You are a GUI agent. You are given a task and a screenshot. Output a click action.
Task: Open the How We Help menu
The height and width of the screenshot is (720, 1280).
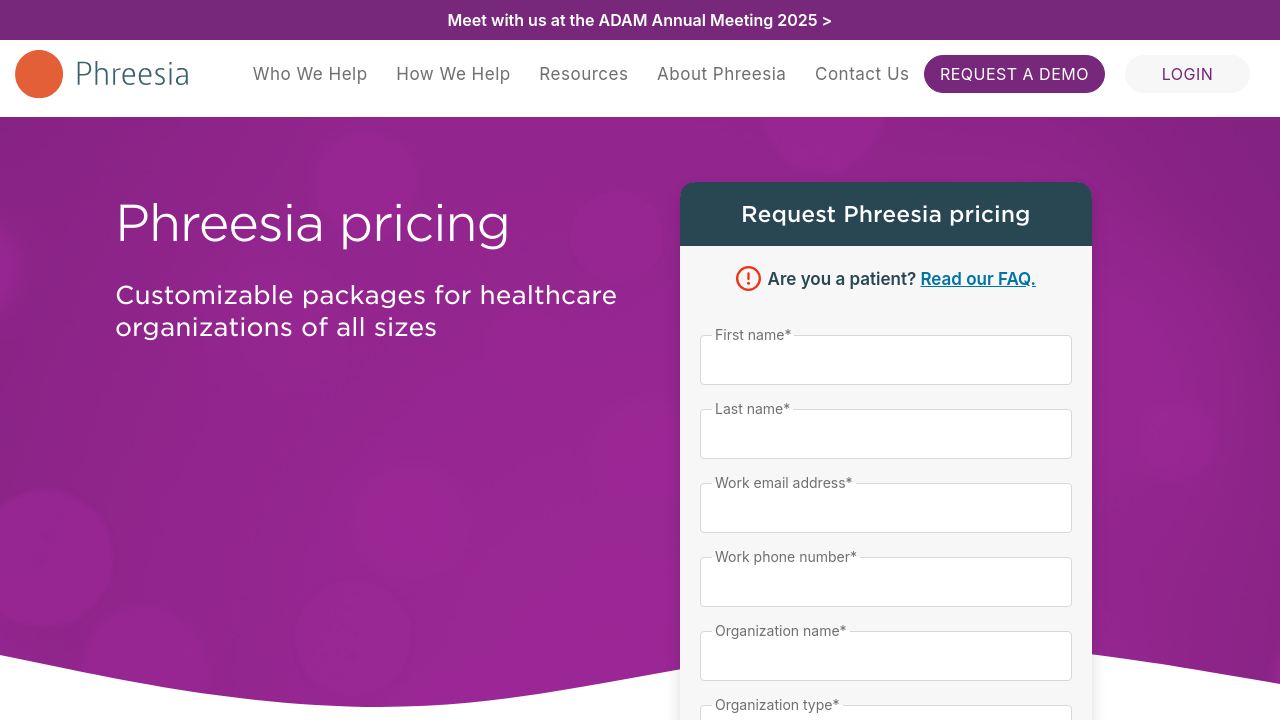(x=453, y=74)
